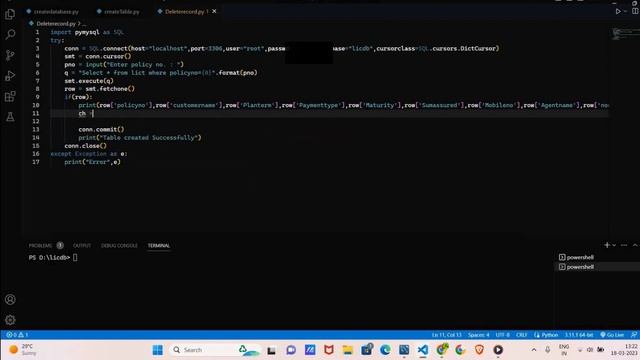Click Deleterecord.py in the breadcrumb
This screenshot has height=360, width=640.
pyautogui.click(x=56, y=24)
